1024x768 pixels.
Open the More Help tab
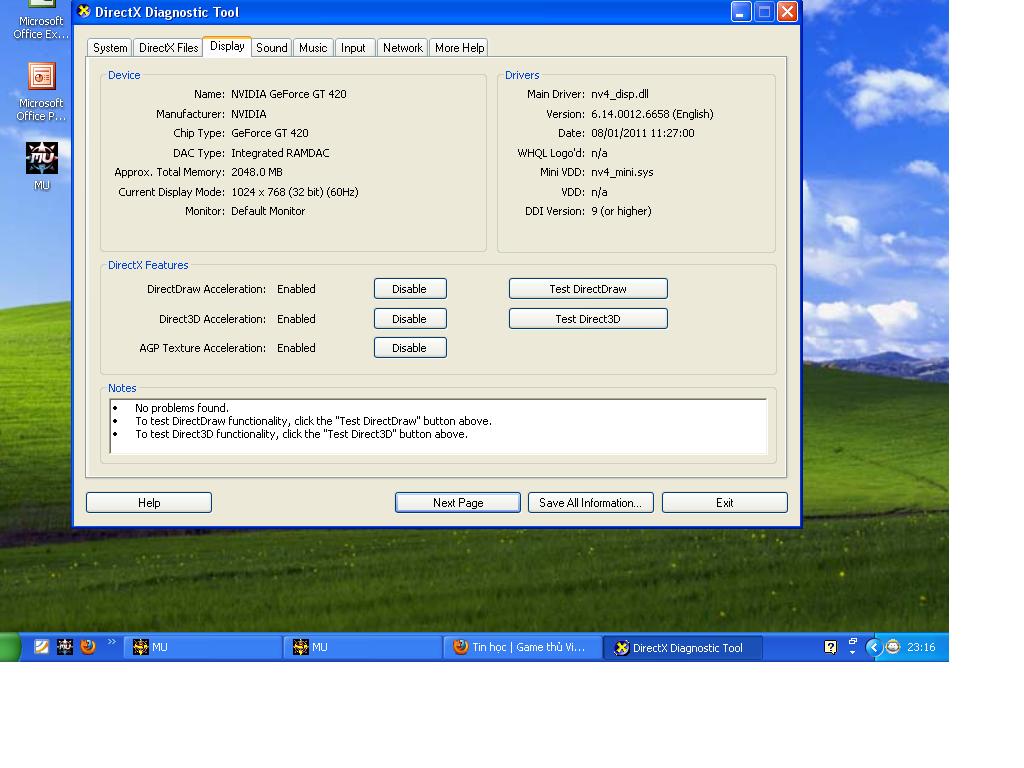pos(459,48)
